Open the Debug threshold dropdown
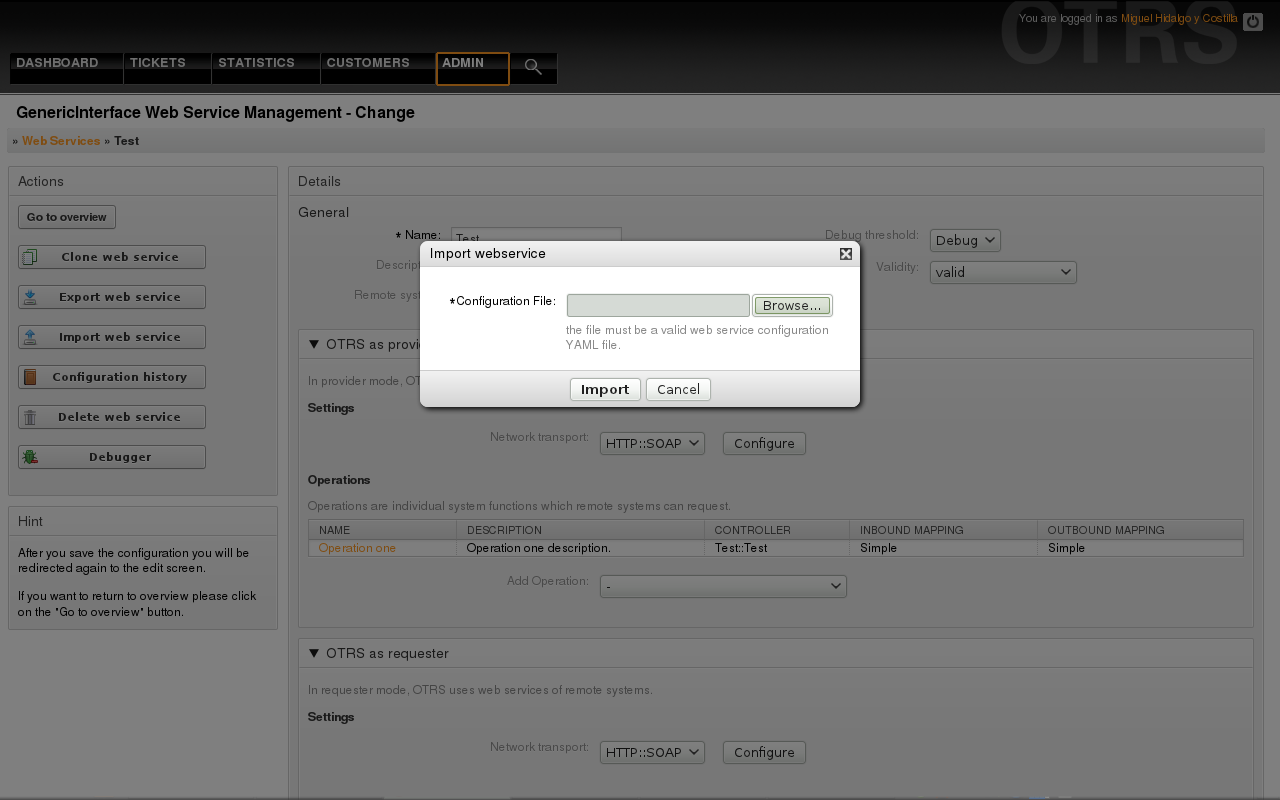The width and height of the screenshot is (1280, 800). click(964, 240)
